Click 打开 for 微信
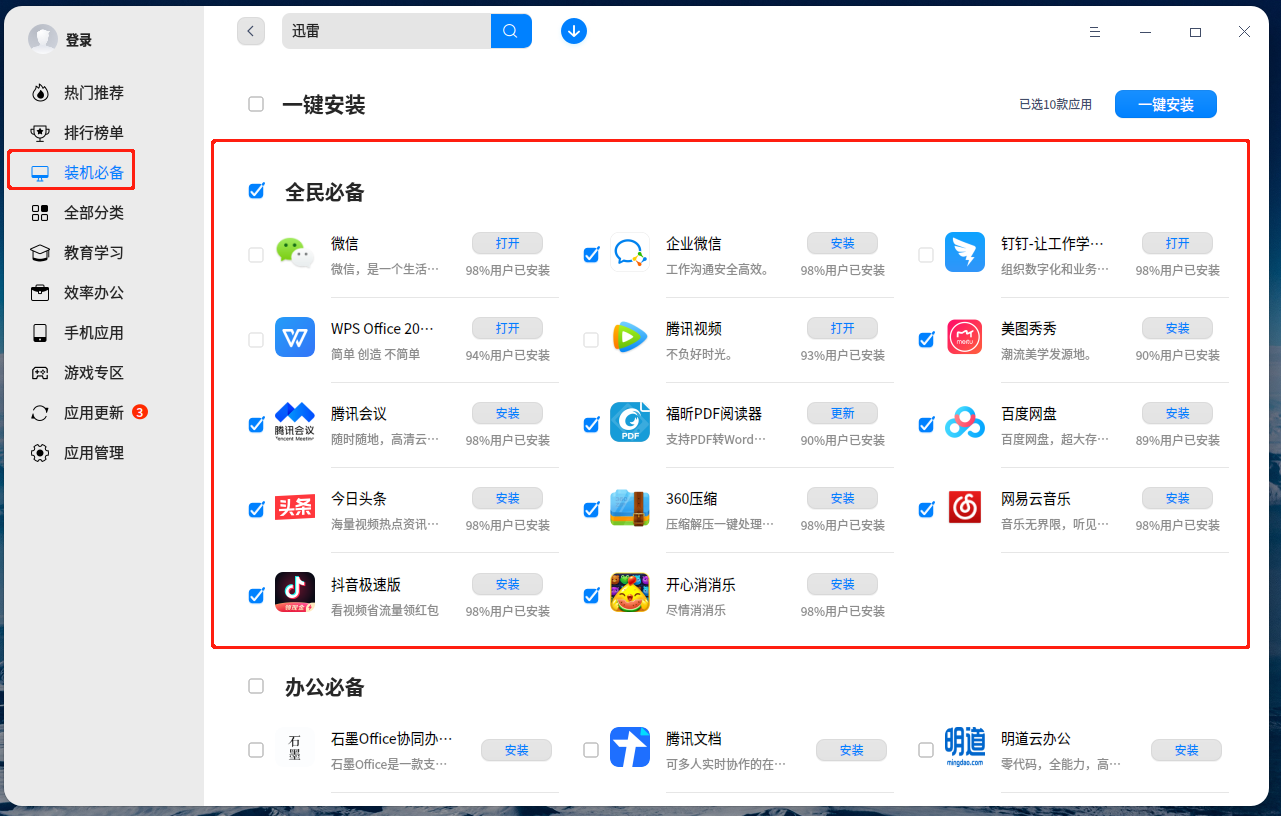 (507, 243)
